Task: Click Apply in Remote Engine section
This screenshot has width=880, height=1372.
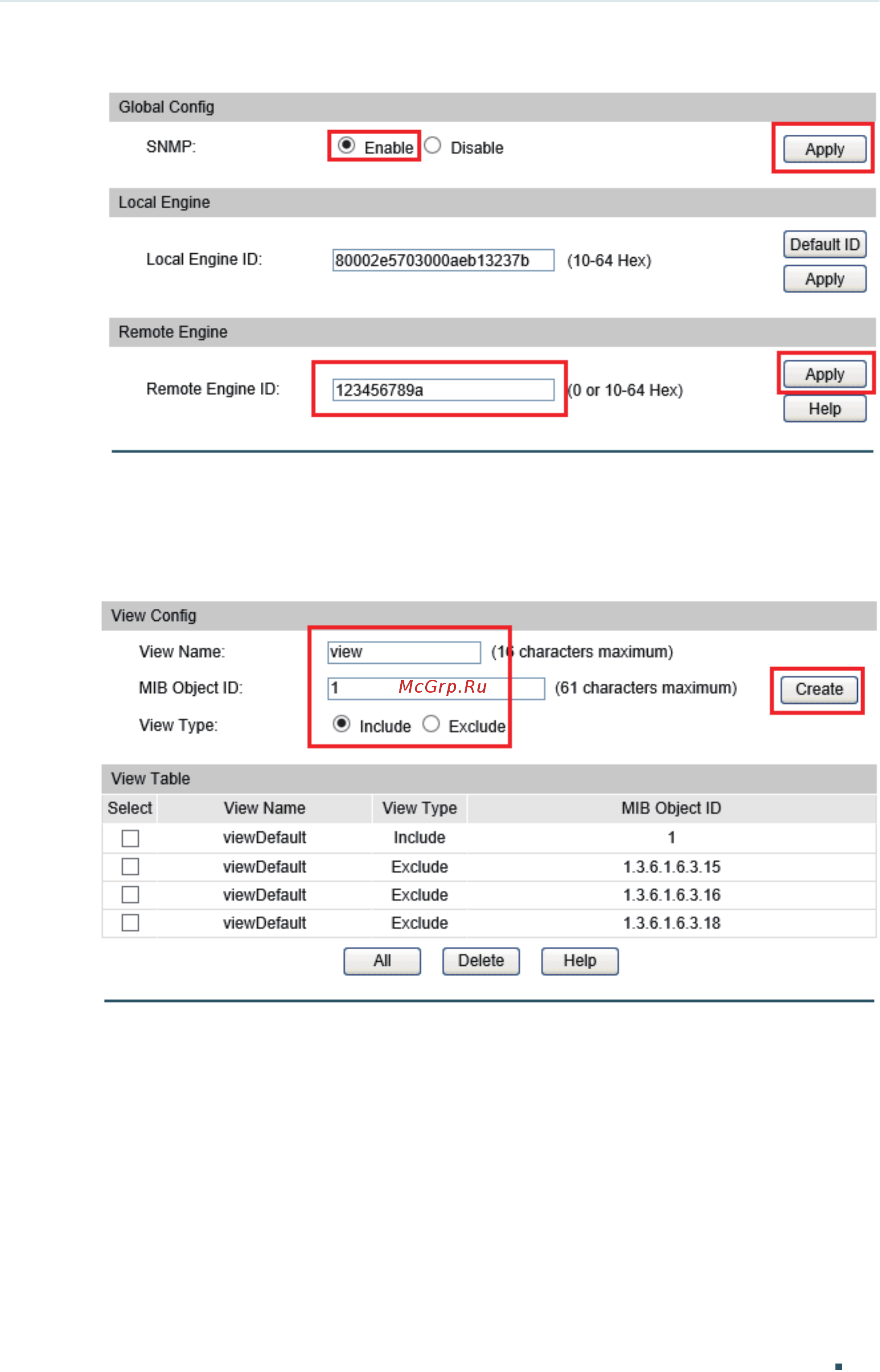Action: [825, 374]
